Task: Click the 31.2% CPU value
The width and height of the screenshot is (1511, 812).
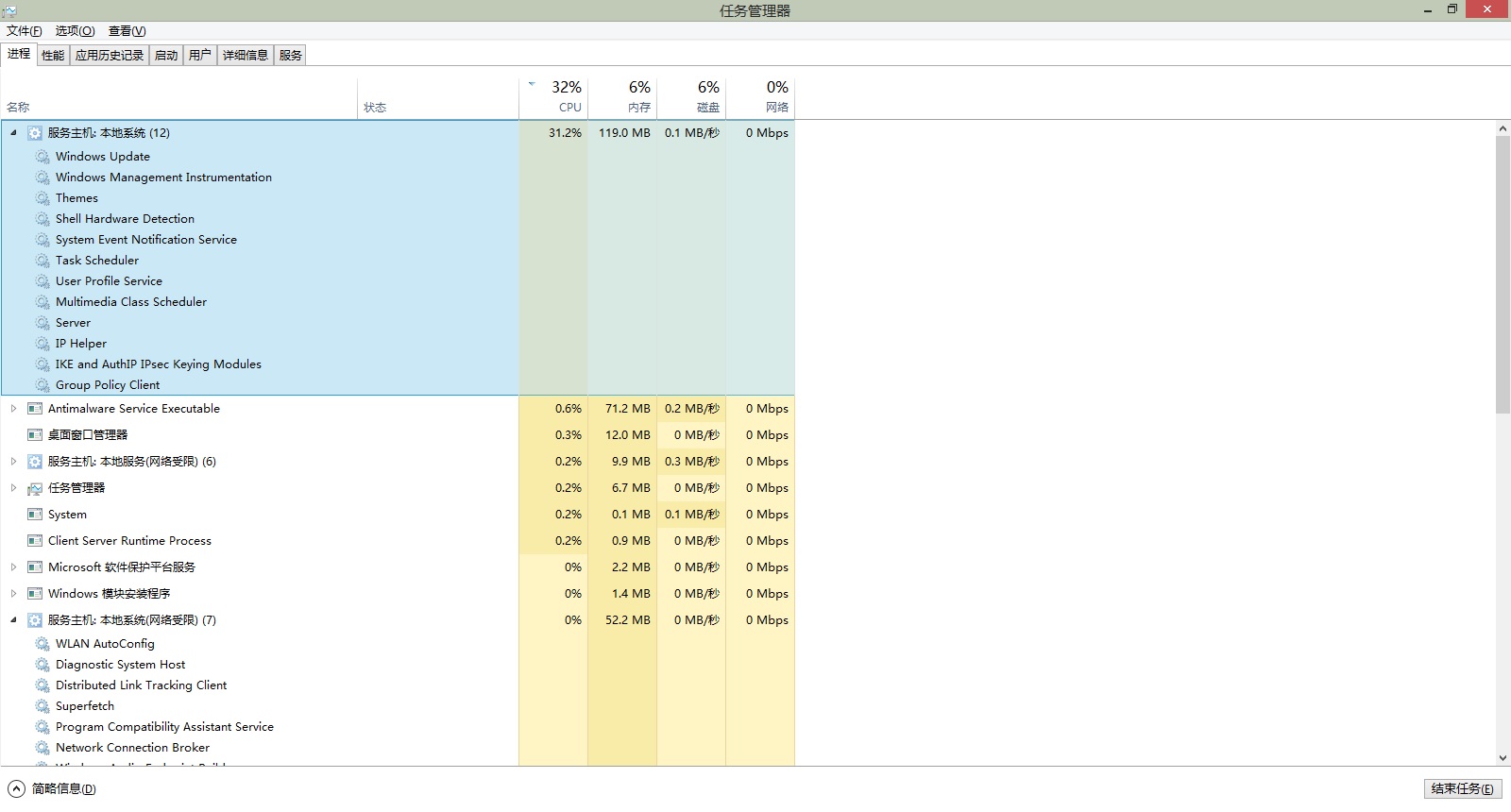Action: point(565,133)
